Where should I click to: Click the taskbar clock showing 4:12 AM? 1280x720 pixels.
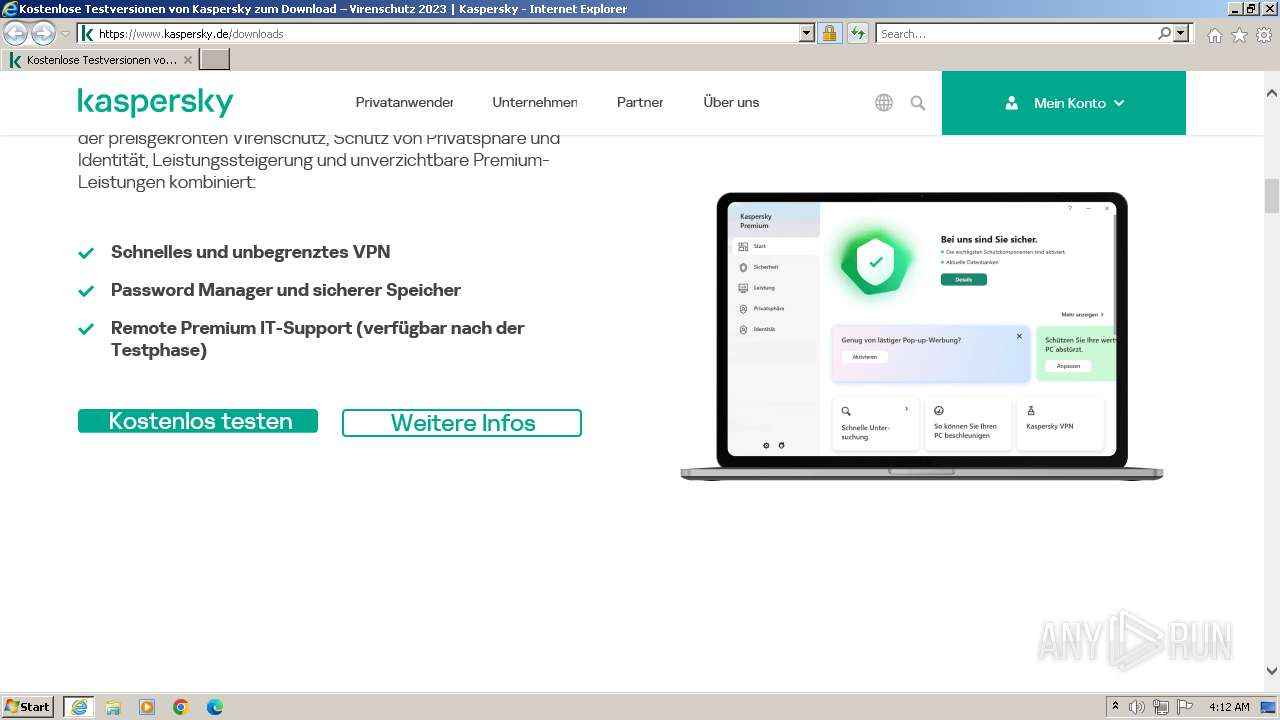click(x=1229, y=707)
